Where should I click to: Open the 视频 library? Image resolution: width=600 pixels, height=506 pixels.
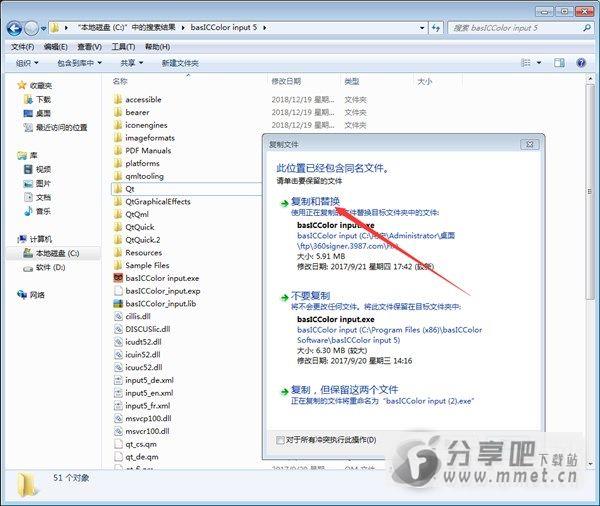[x=38, y=169]
